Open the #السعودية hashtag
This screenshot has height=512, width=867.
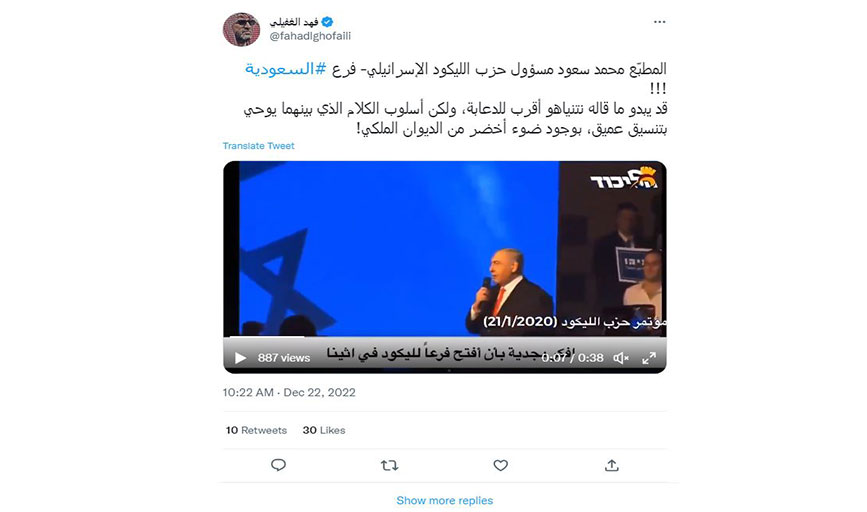(x=285, y=69)
